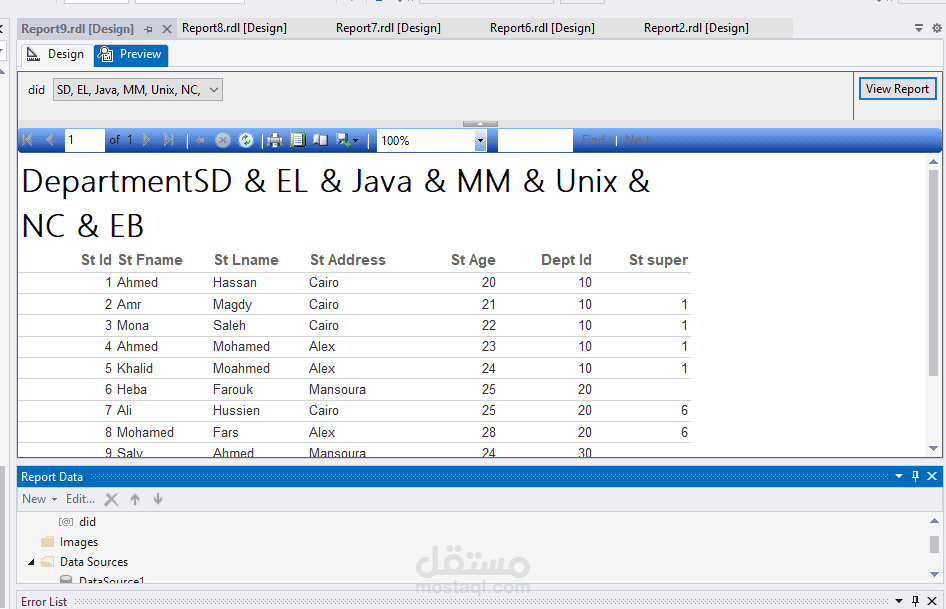
Task: Click the current page number field
Action: [84, 140]
